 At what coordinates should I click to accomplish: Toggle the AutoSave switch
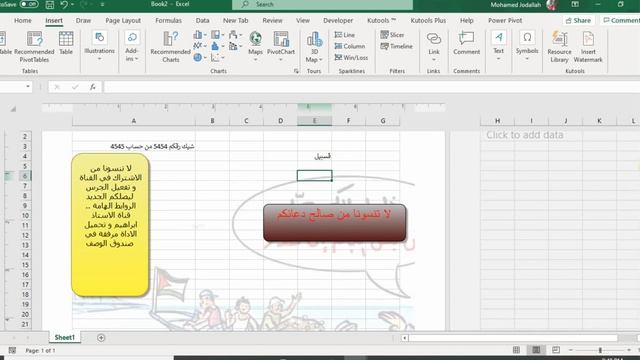(x=29, y=4)
